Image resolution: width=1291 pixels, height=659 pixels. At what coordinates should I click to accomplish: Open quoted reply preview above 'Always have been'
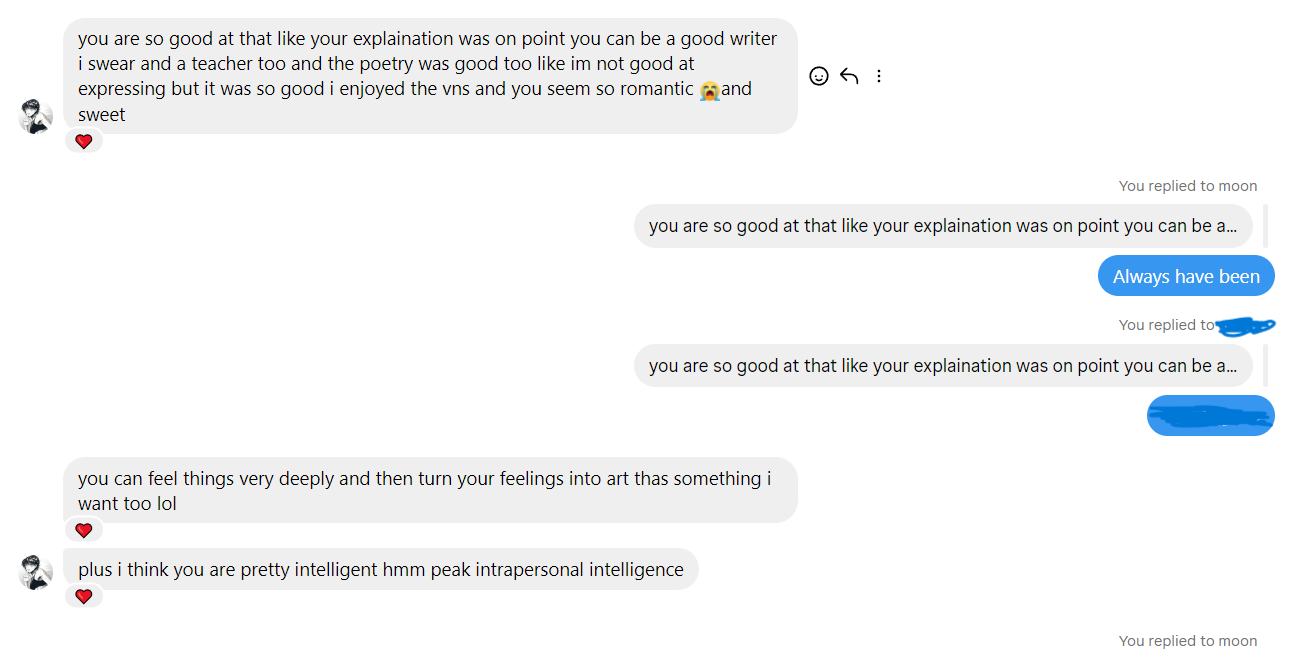pos(942,226)
